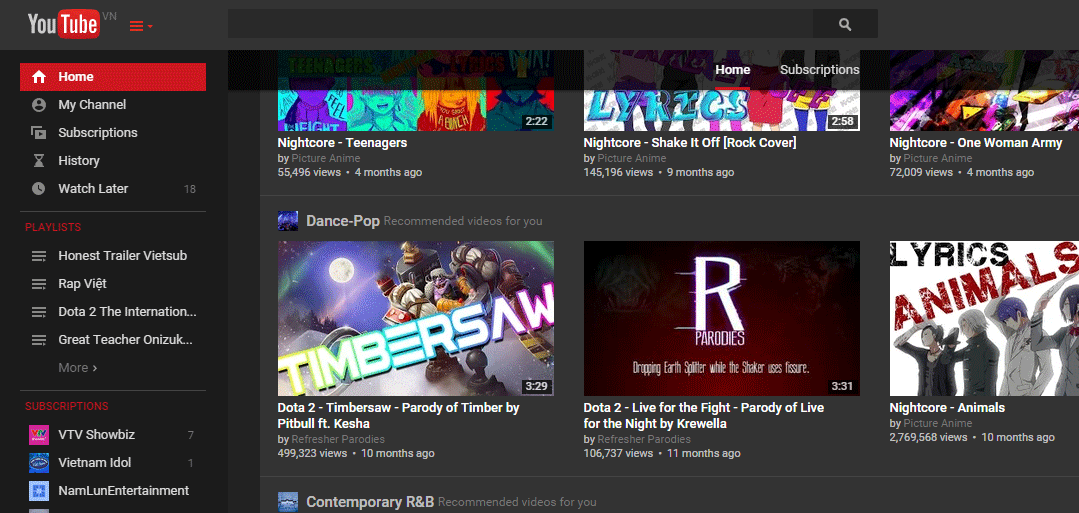Click the Subscriptions sidebar icon
Viewport: 1079px width, 513px height.
(39, 133)
